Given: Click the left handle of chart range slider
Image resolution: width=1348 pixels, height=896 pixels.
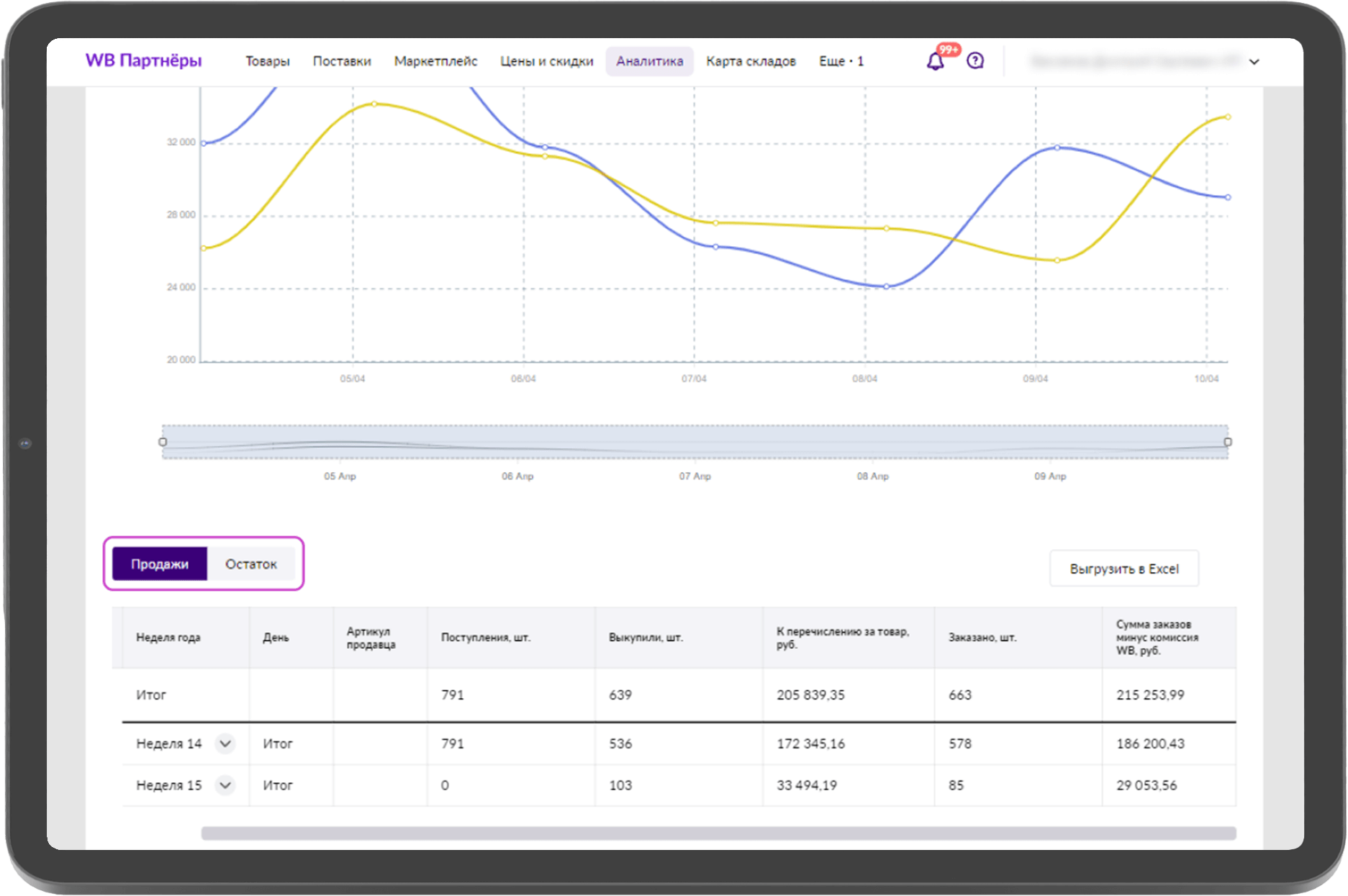Looking at the screenshot, I should tap(163, 442).
